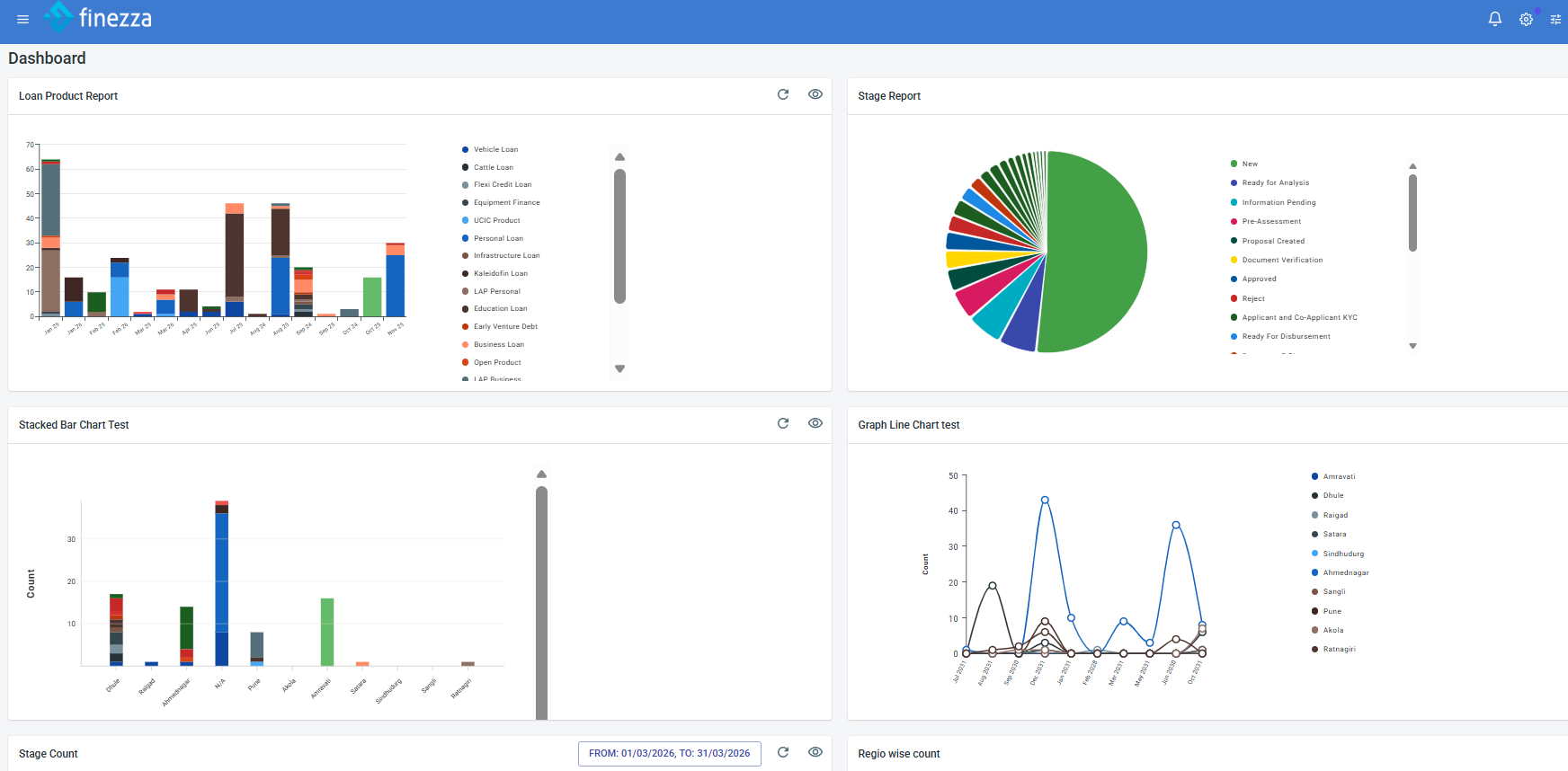Toggle Pre-Assessment legend entry
This screenshot has height=771, width=1568.
1266,221
